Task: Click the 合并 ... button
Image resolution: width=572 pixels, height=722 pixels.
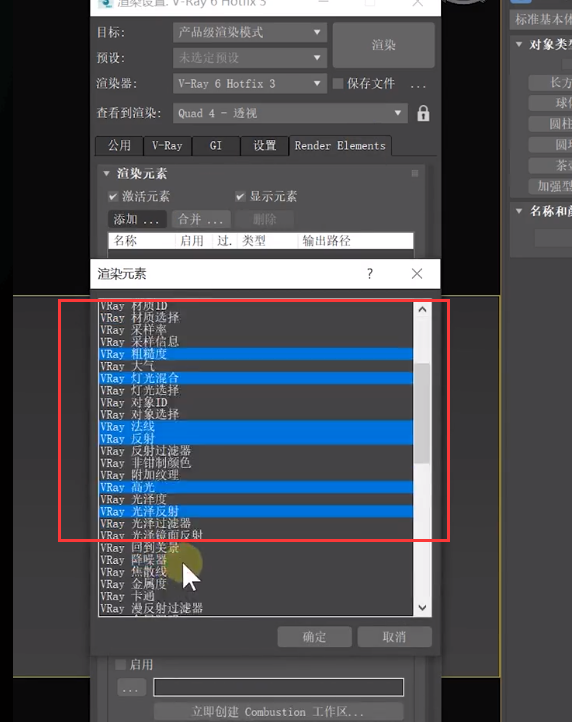Action: 201,220
